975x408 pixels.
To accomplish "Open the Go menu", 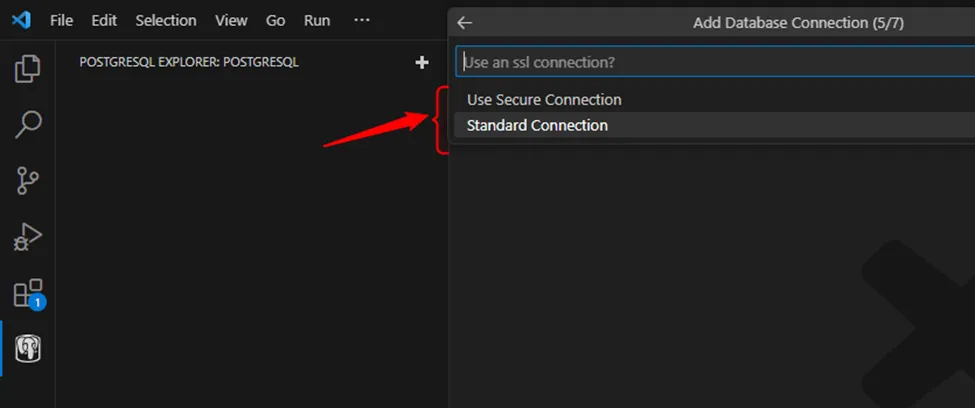I will tap(276, 20).
